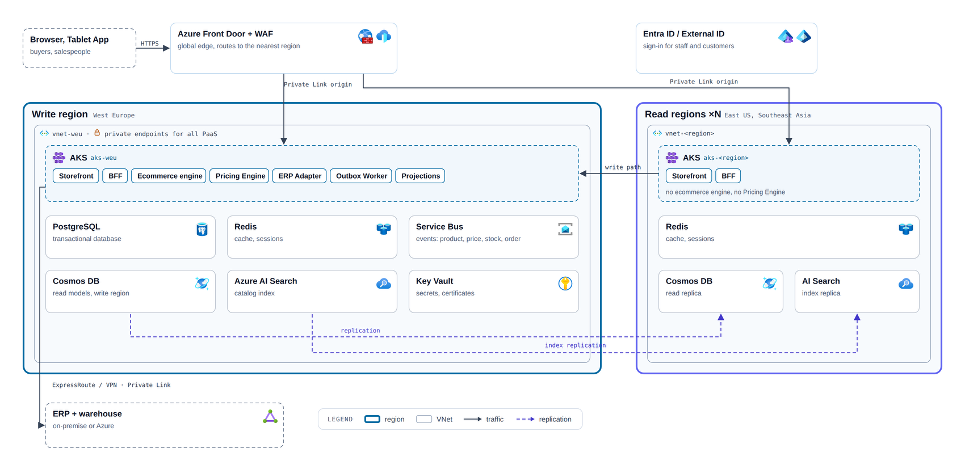The image size is (966, 466).
Task: Click the AI Search index replica icon
Action: 906,284
